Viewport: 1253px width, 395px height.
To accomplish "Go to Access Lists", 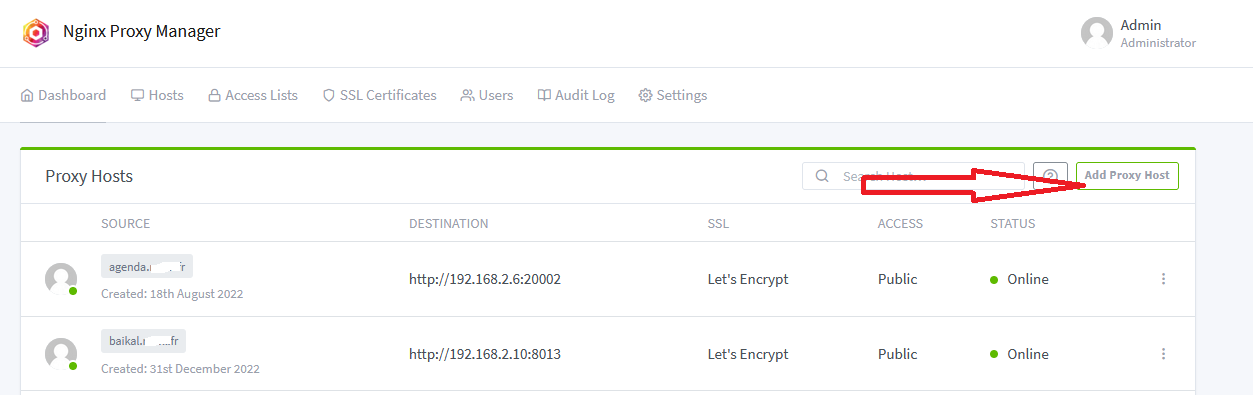I will (253, 95).
